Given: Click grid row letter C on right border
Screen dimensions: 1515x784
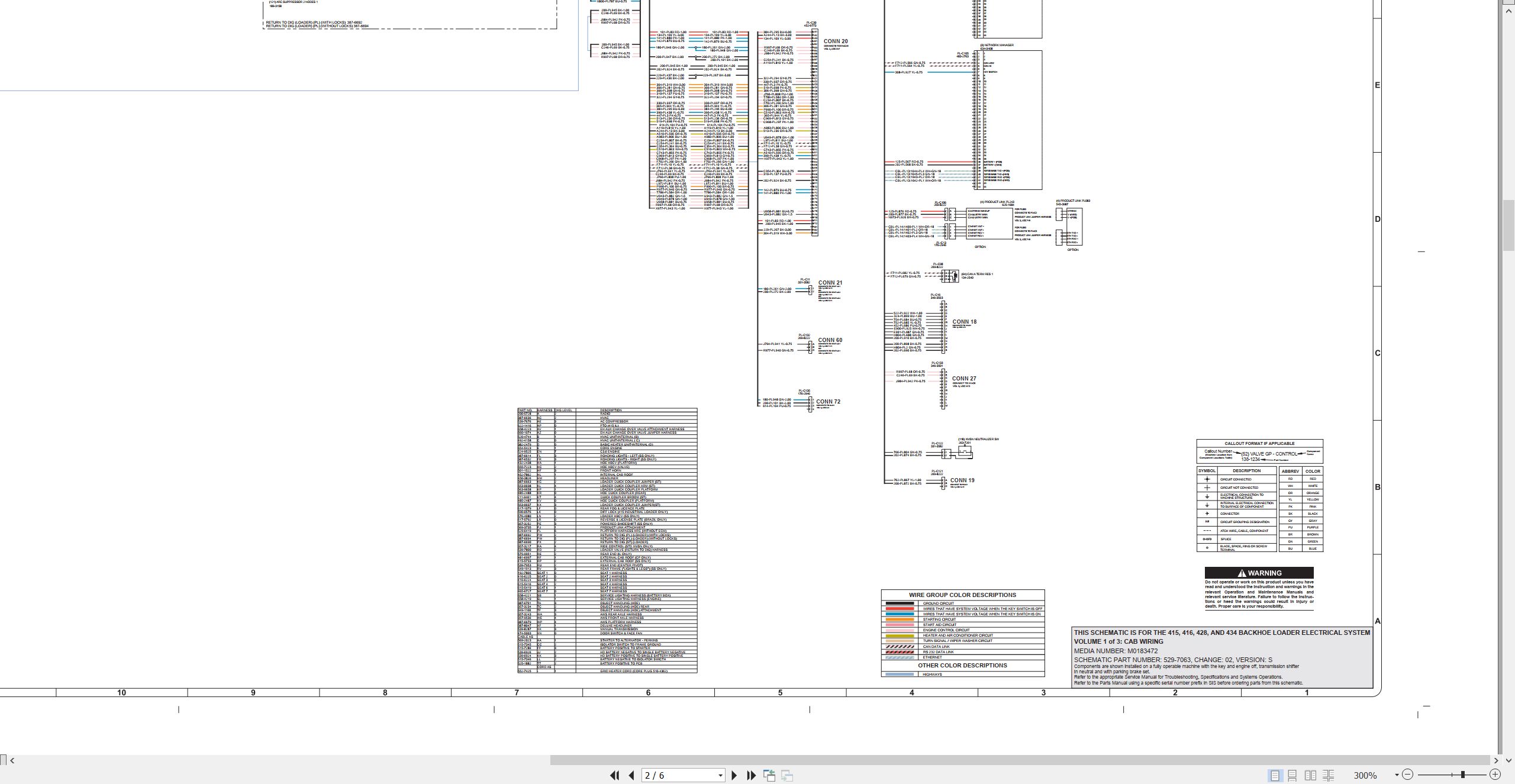Looking at the screenshot, I should pyautogui.click(x=1377, y=353).
